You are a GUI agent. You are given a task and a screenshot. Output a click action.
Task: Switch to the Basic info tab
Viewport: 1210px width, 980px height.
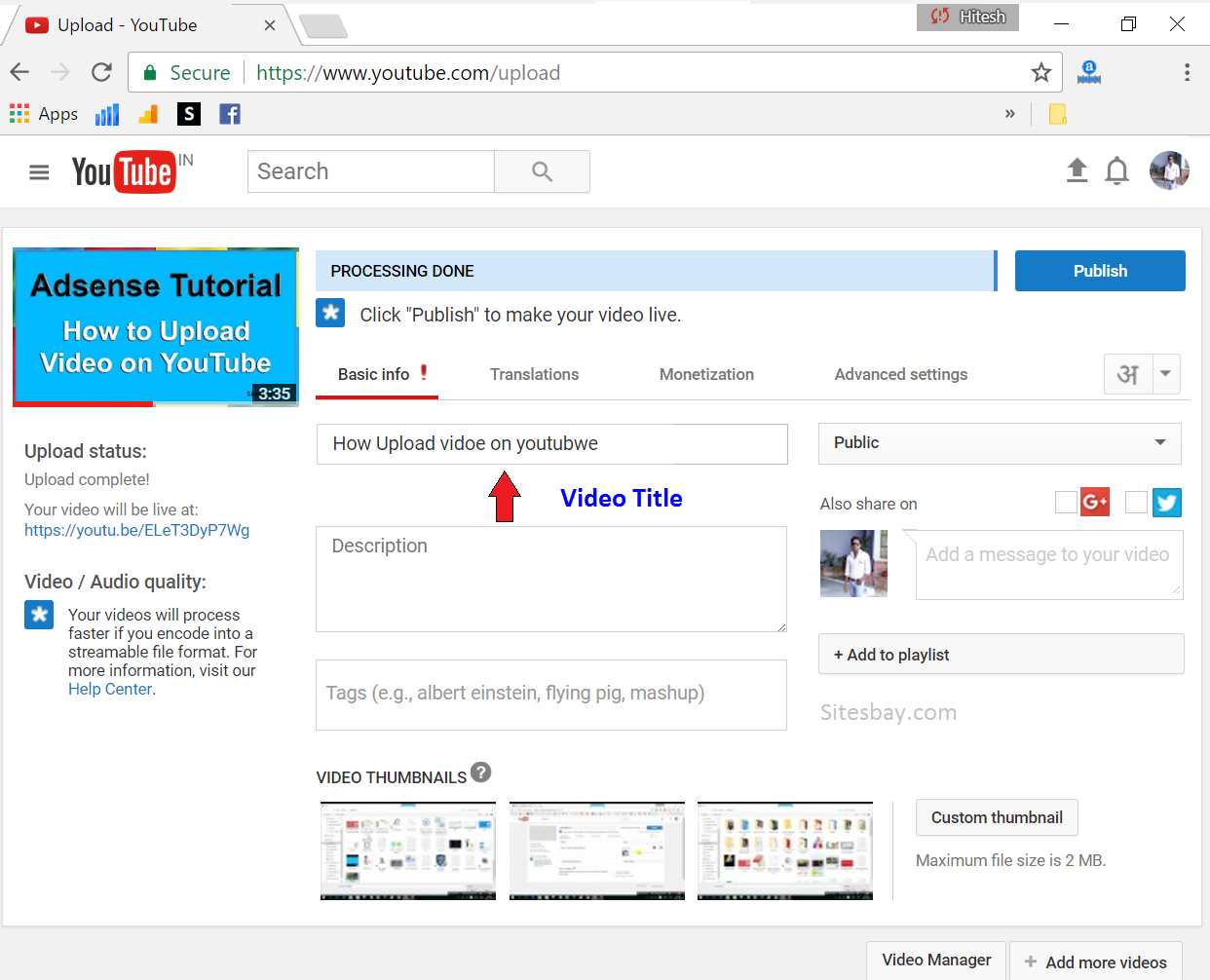point(376,374)
